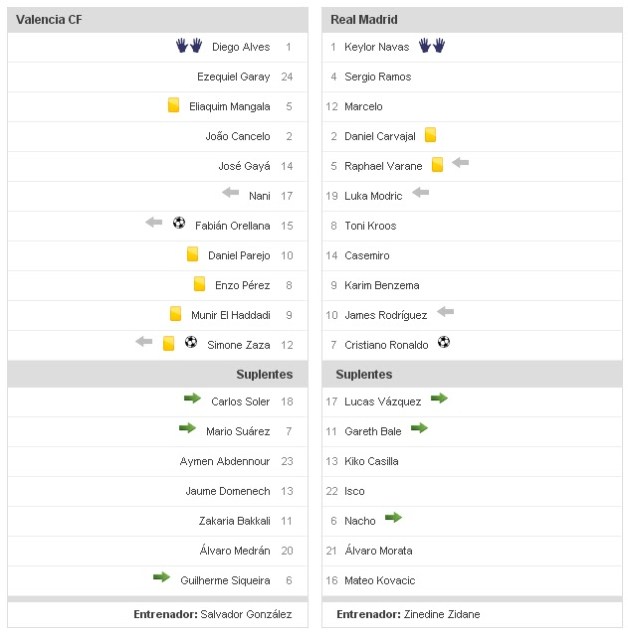Click Guilherme Siqueira's green substitution arrow
This screenshot has width=628, height=639.
coord(161,578)
